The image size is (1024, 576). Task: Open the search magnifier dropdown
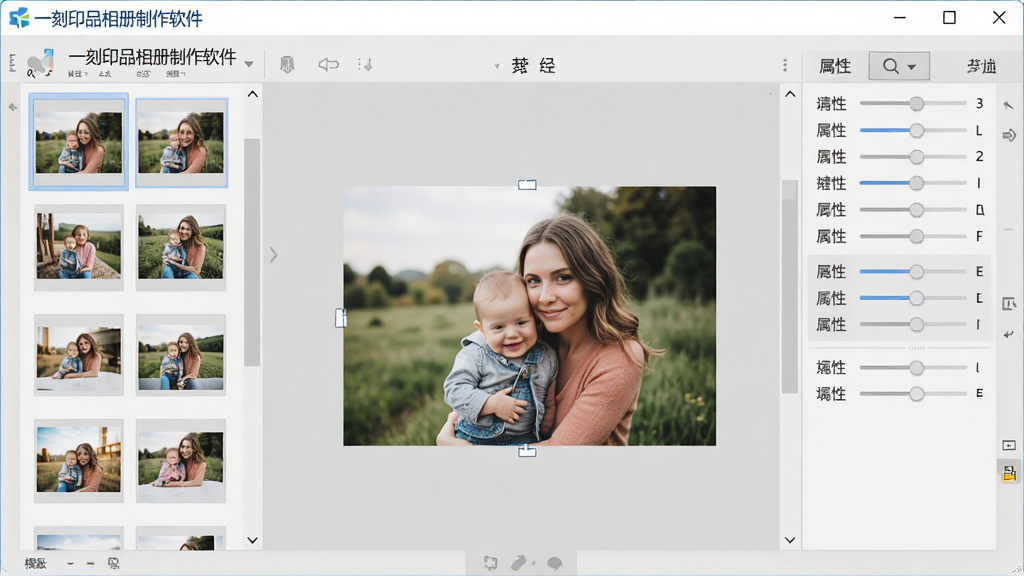(x=899, y=66)
